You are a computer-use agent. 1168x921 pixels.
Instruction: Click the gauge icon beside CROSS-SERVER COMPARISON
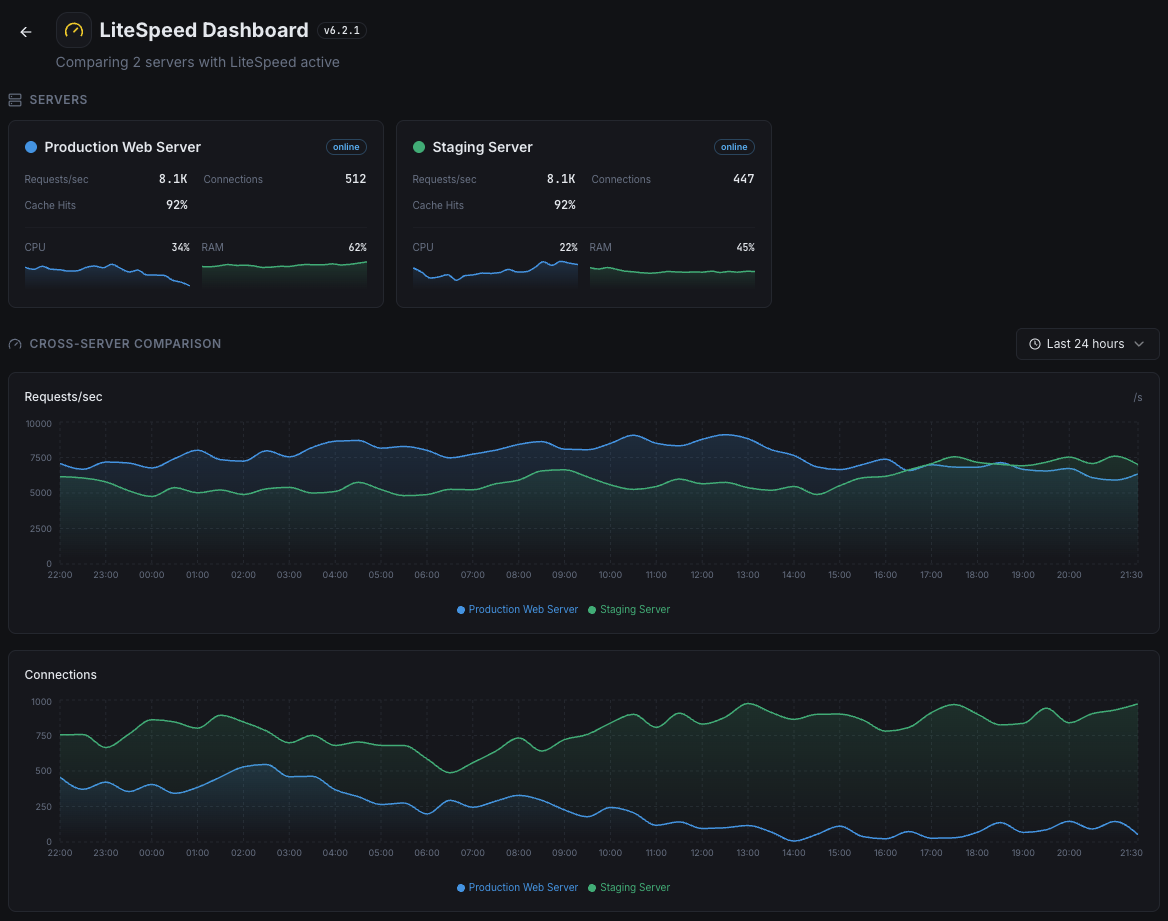tap(14, 343)
